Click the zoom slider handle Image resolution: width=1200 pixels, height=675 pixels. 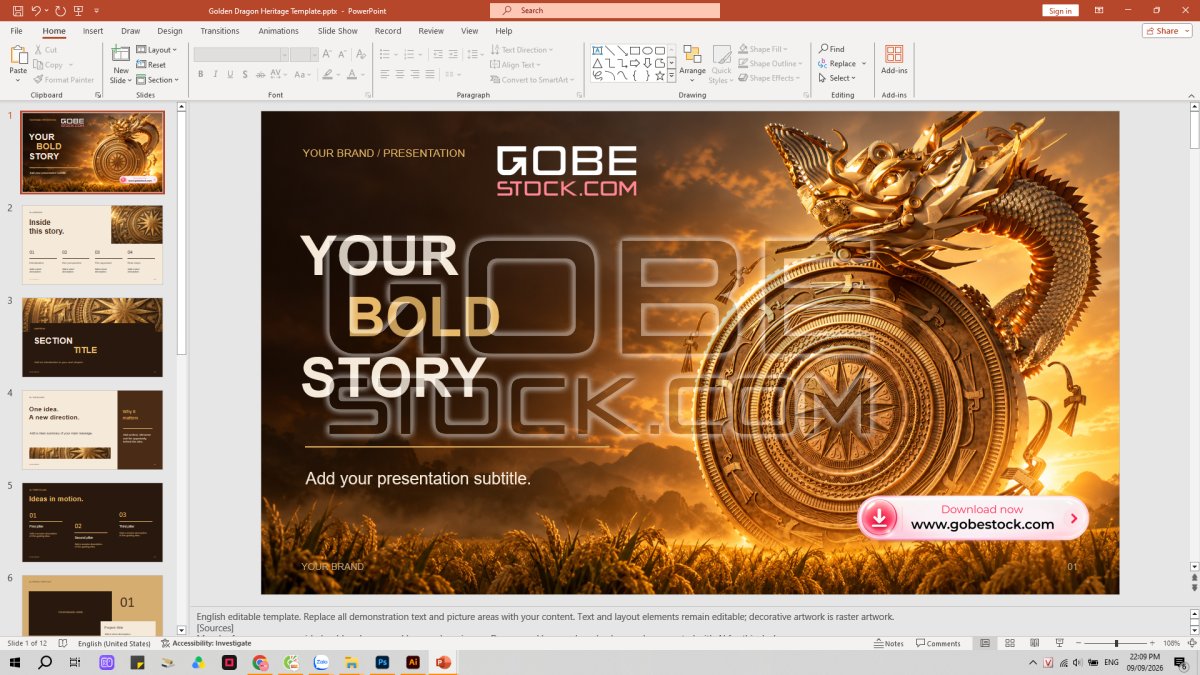(1117, 643)
